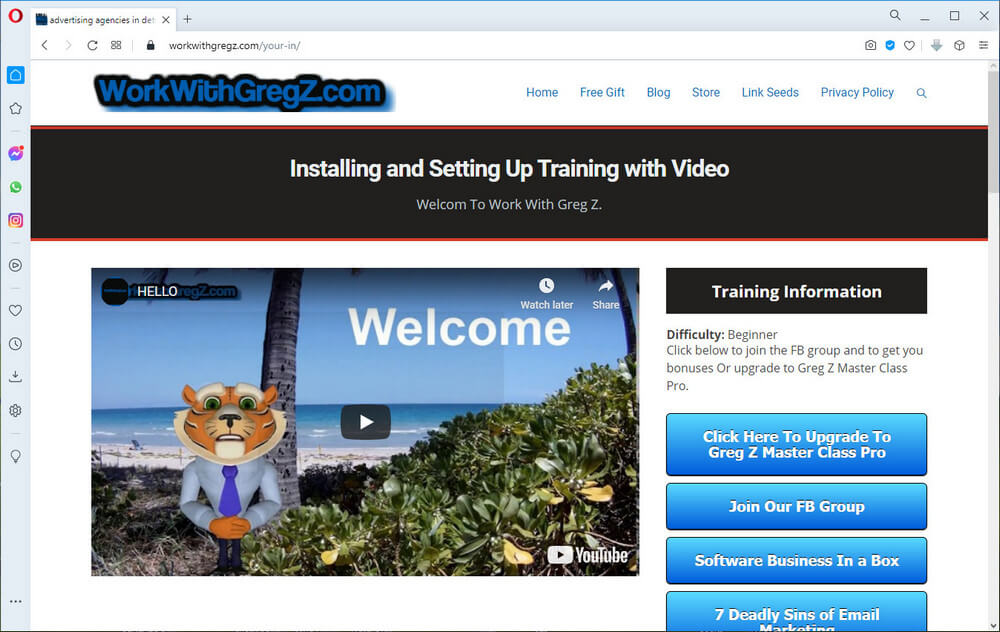Open Speed Dial grid icon
1000x632 pixels.
[x=116, y=45]
